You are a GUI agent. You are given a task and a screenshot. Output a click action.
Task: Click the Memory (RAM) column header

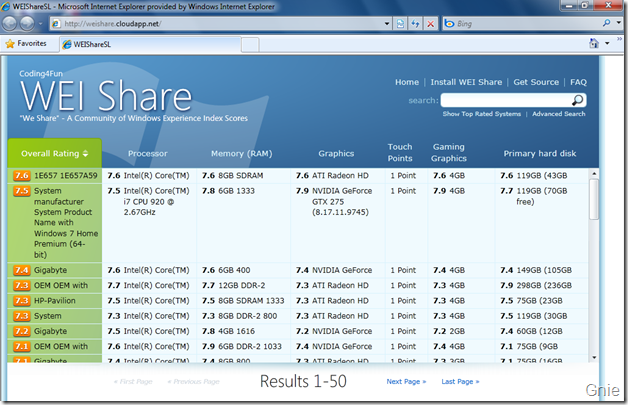pos(242,153)
